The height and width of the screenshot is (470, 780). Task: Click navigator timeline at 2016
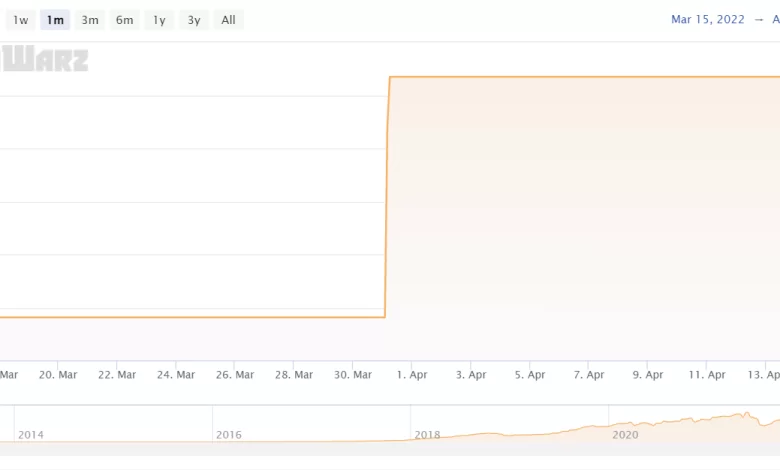tap(229, 435)
